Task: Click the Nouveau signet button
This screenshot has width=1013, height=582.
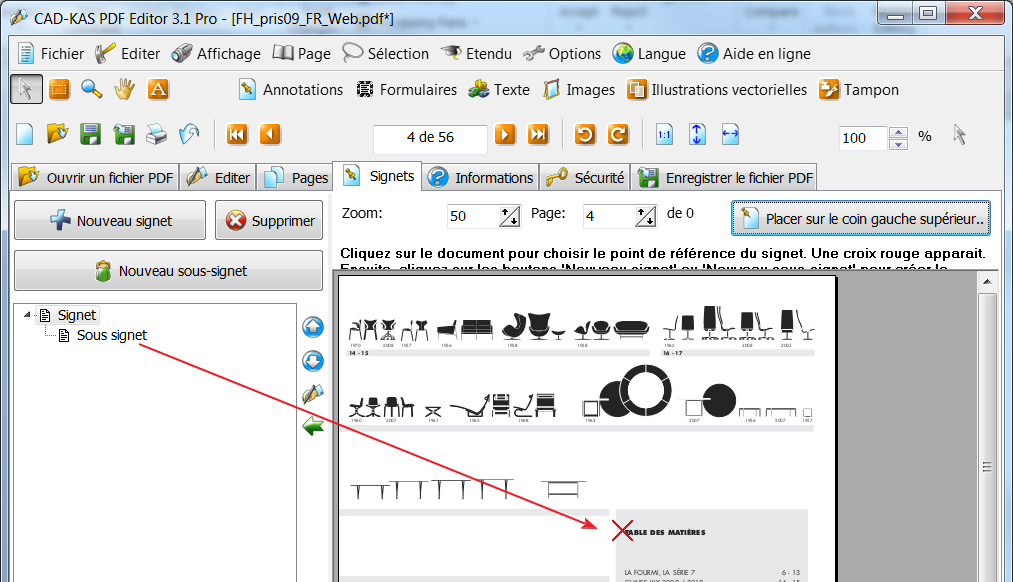Action: (110, 221)
